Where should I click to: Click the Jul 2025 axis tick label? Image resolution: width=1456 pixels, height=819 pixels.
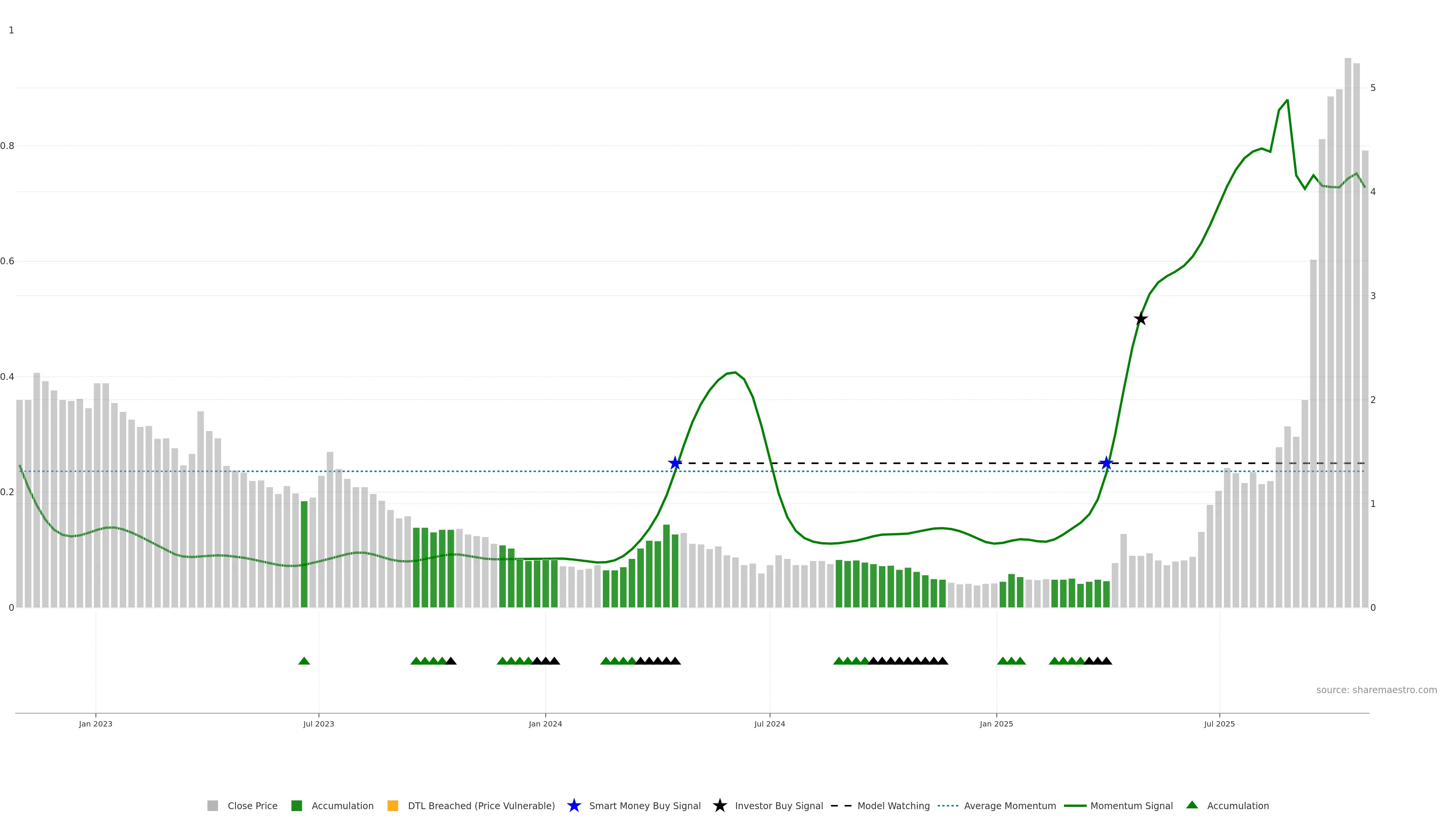click(1219, 724)
